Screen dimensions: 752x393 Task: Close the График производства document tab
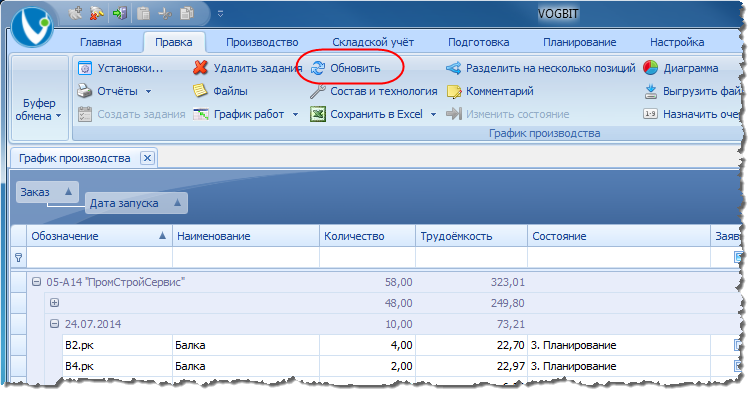pos(148,158)
